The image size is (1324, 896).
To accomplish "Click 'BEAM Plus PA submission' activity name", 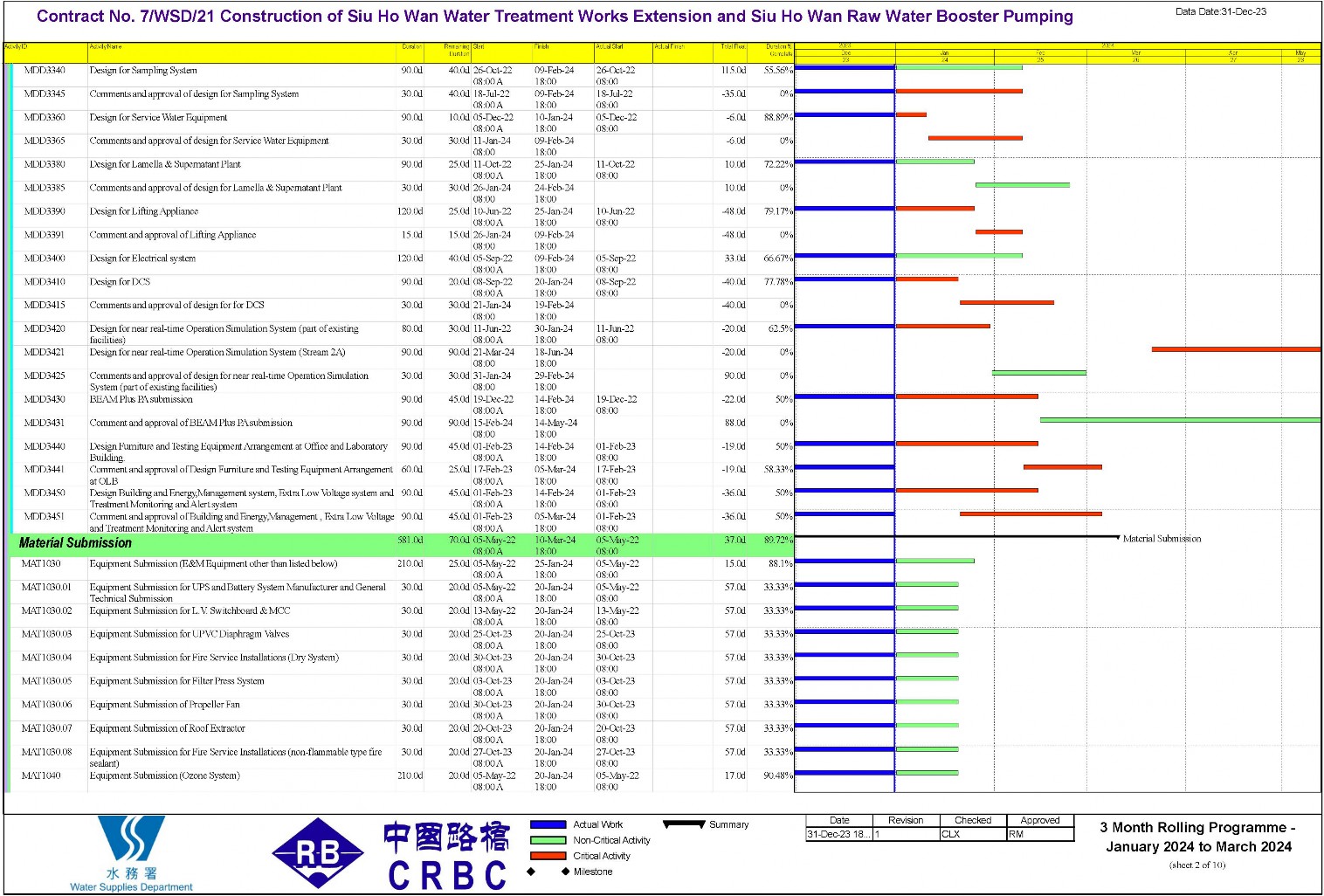I will [141, 399].
